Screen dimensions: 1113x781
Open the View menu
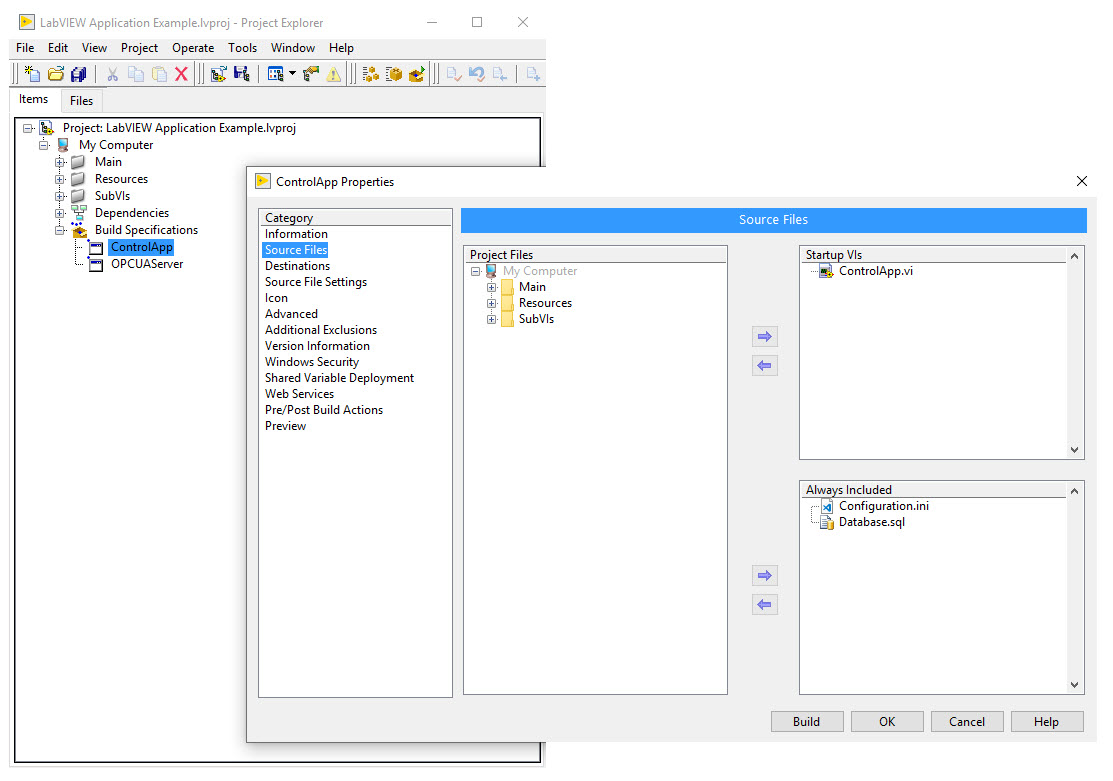94,48
